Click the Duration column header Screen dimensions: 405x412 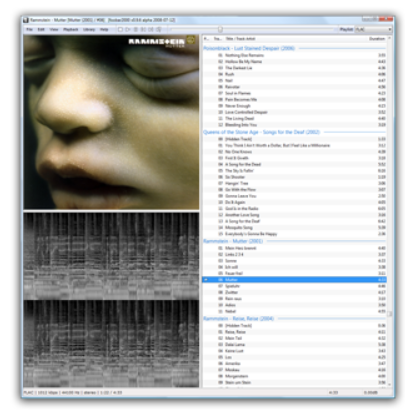[x=377, y=39]
